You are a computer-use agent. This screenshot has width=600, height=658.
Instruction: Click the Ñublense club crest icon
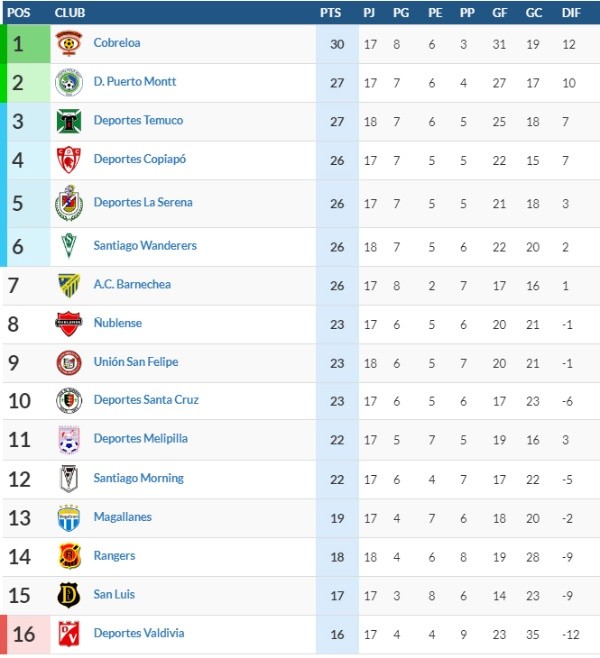click(68, 324)
